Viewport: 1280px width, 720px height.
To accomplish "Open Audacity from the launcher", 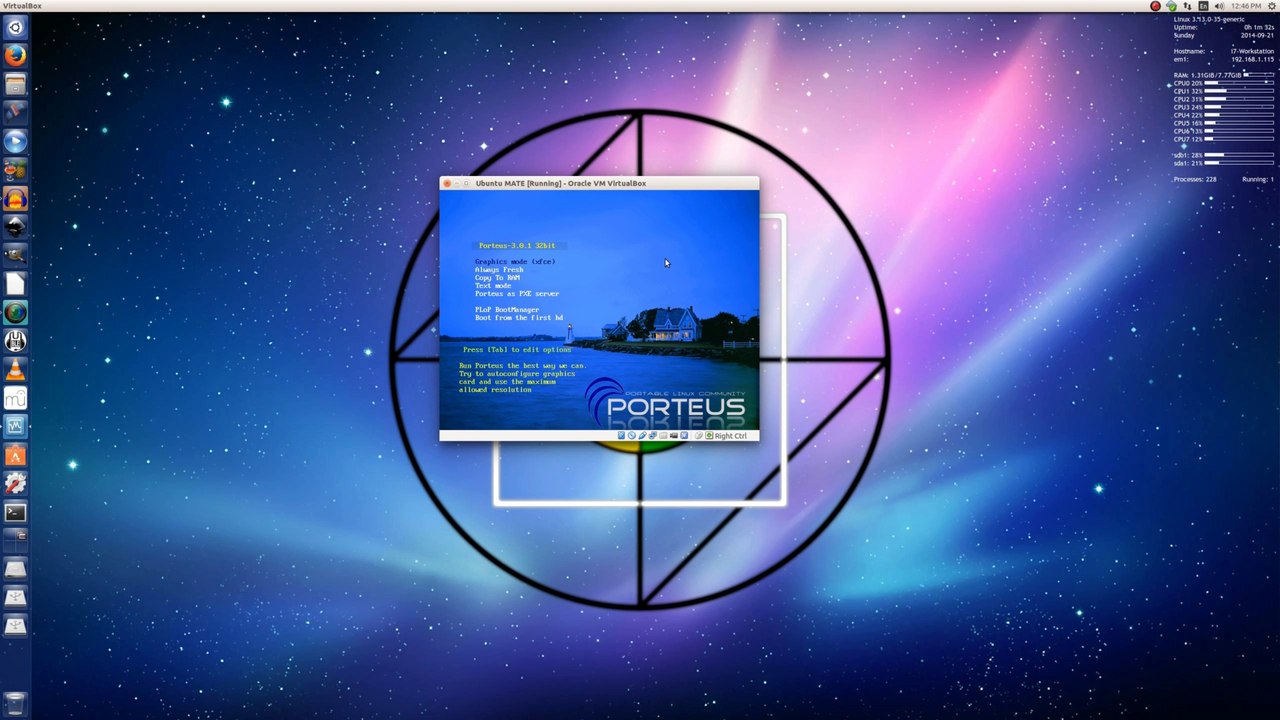I will [x=15, y=199].
